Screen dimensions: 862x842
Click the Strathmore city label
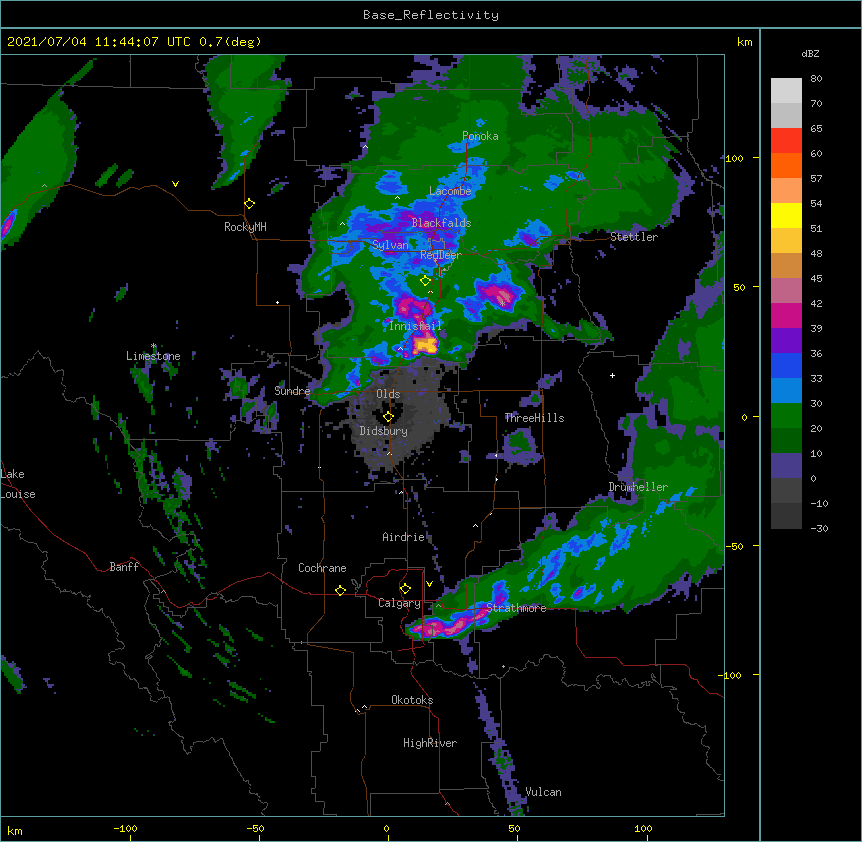(x=516, y=608)
